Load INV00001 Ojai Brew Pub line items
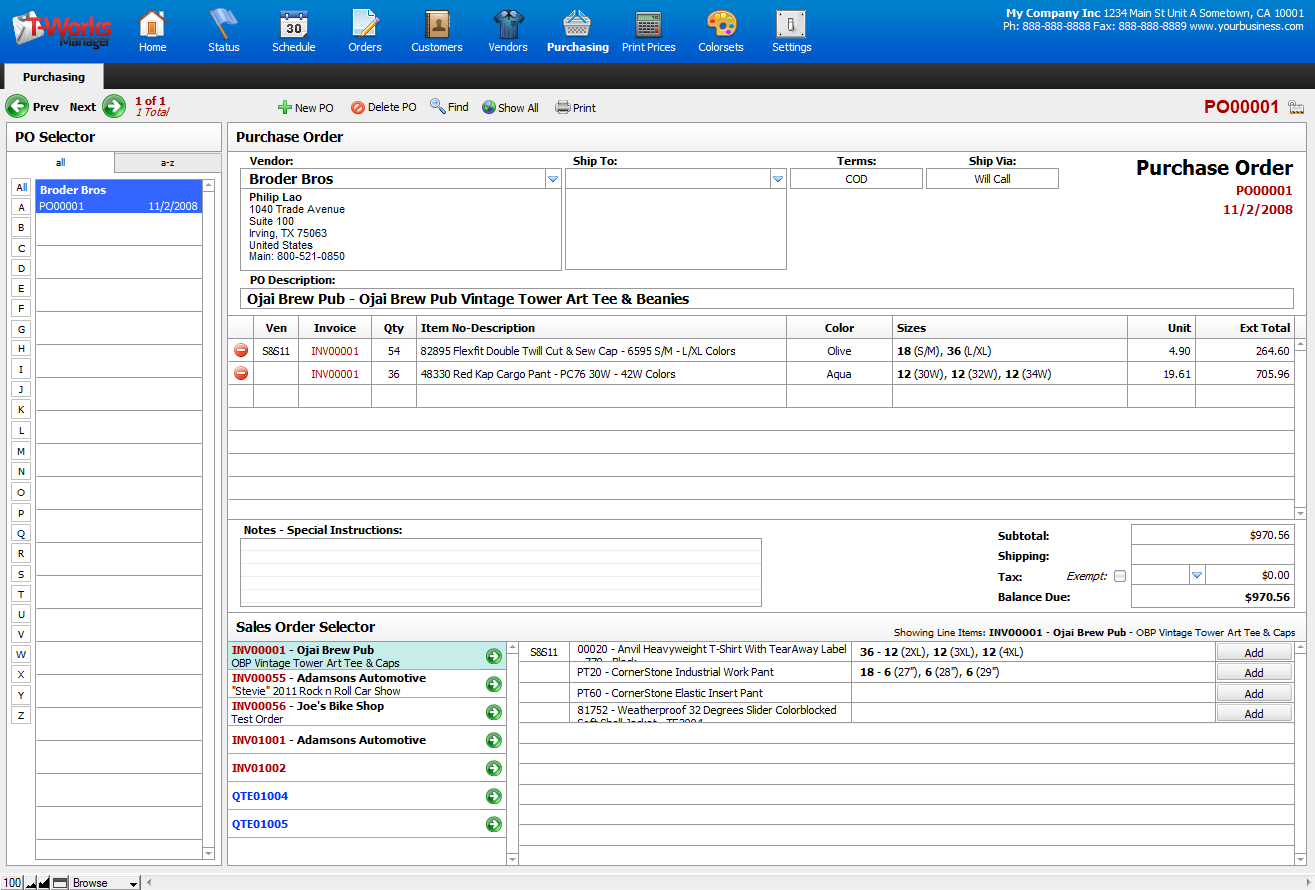 point(493,656)
